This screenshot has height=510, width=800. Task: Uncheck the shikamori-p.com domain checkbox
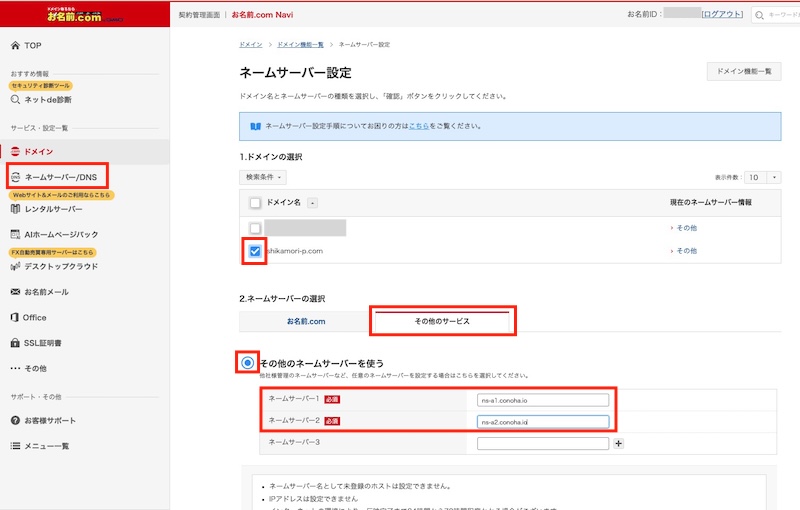tap(255, 251)
